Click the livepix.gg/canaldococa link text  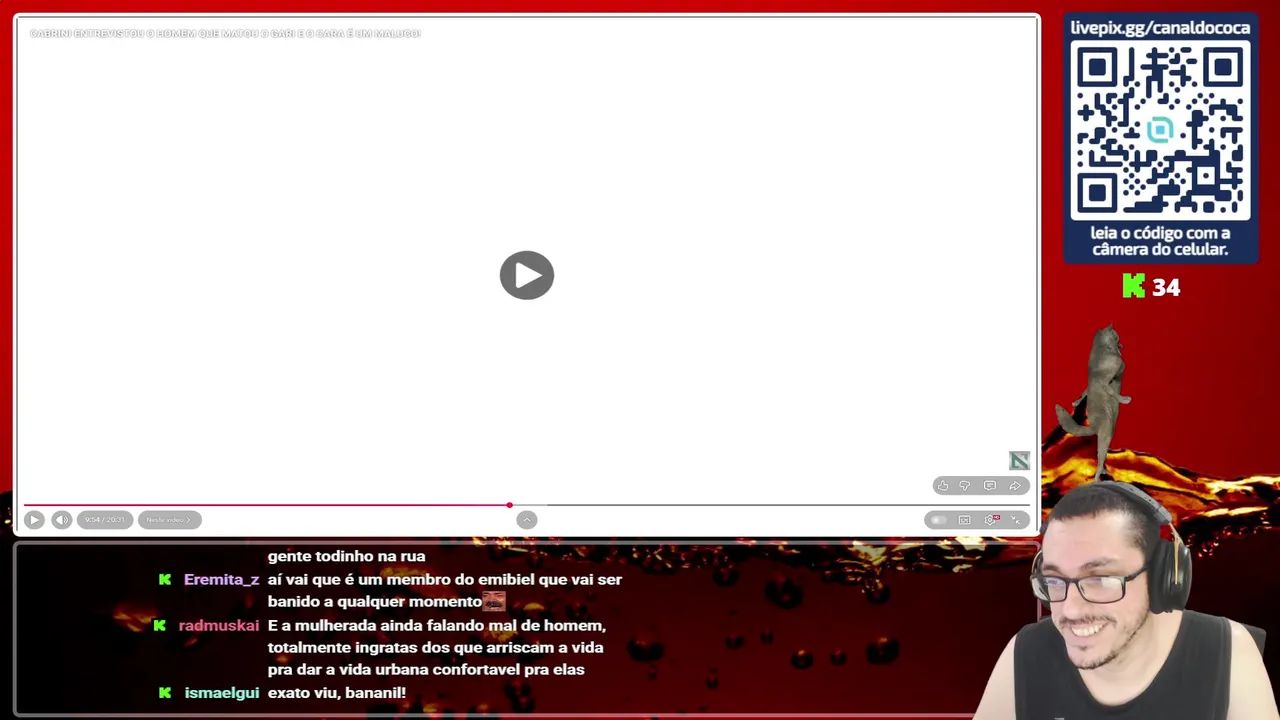1160,28
